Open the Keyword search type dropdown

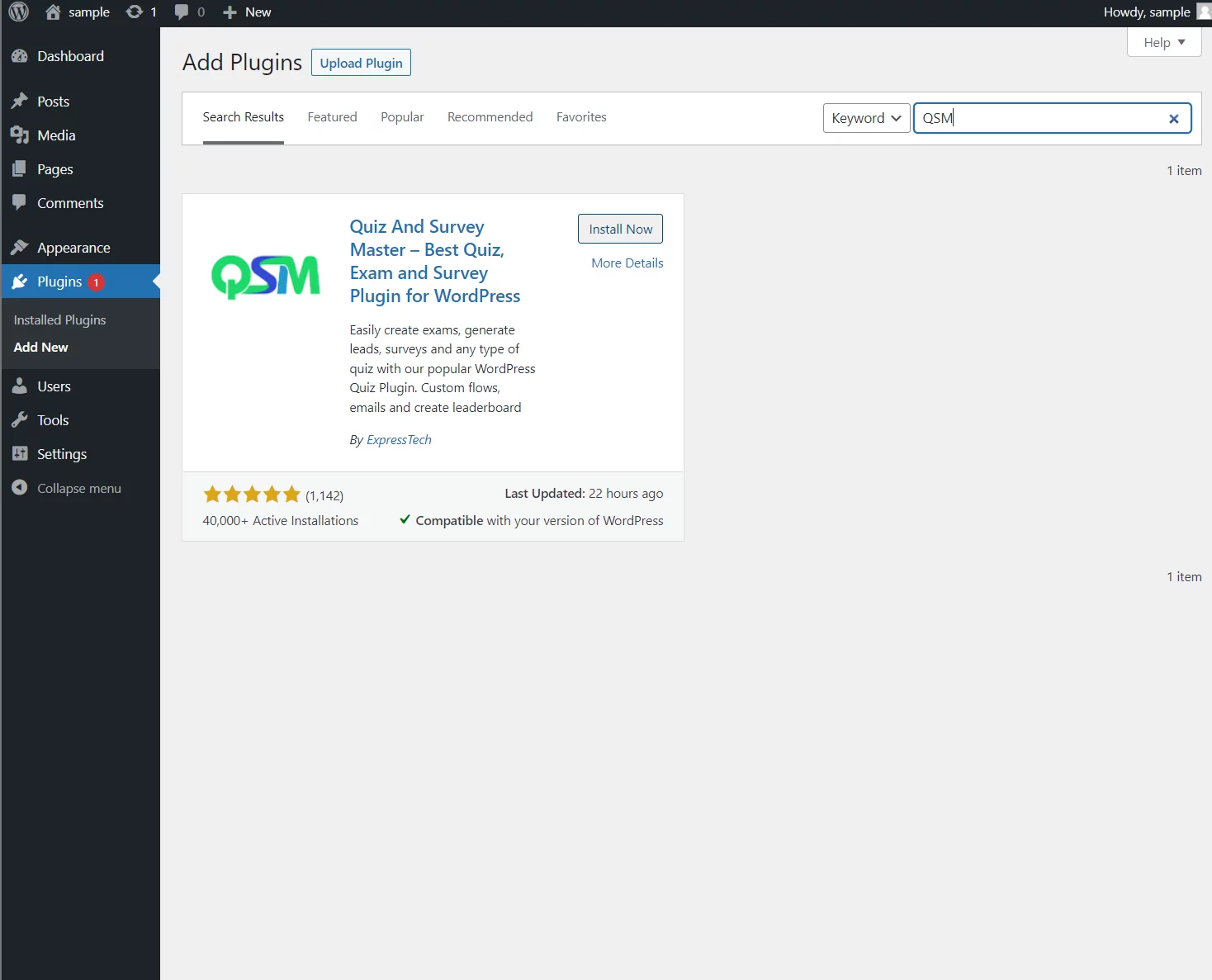(x=866, y=118)
